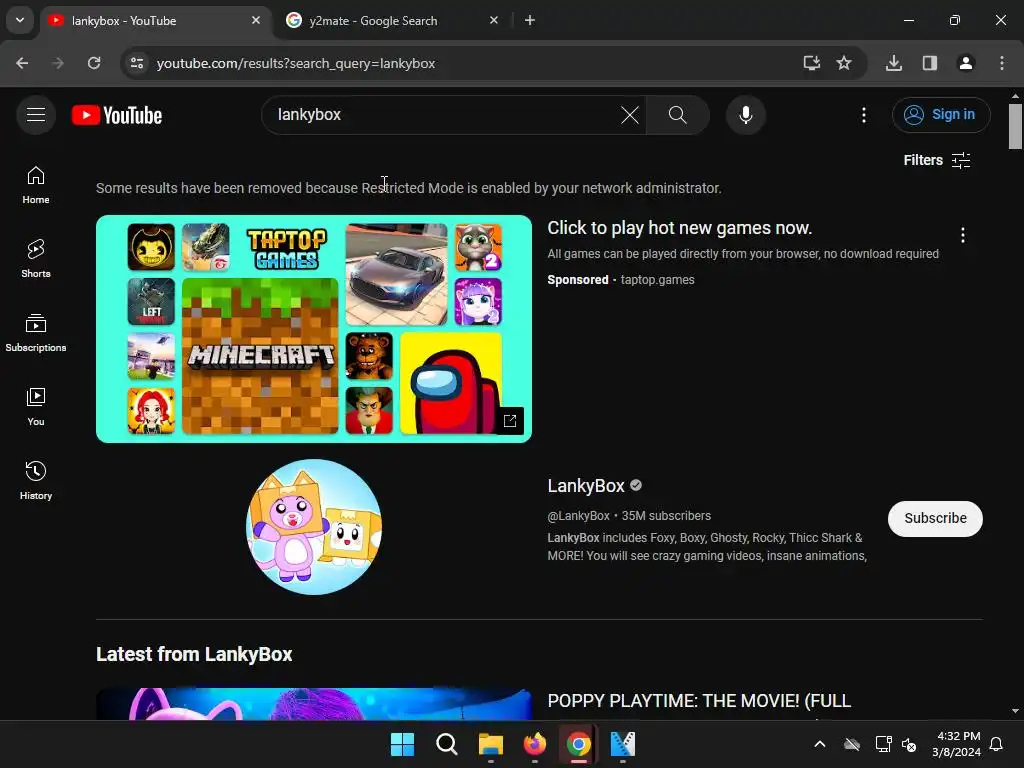Click Chrome icon in taskbar

579,744
